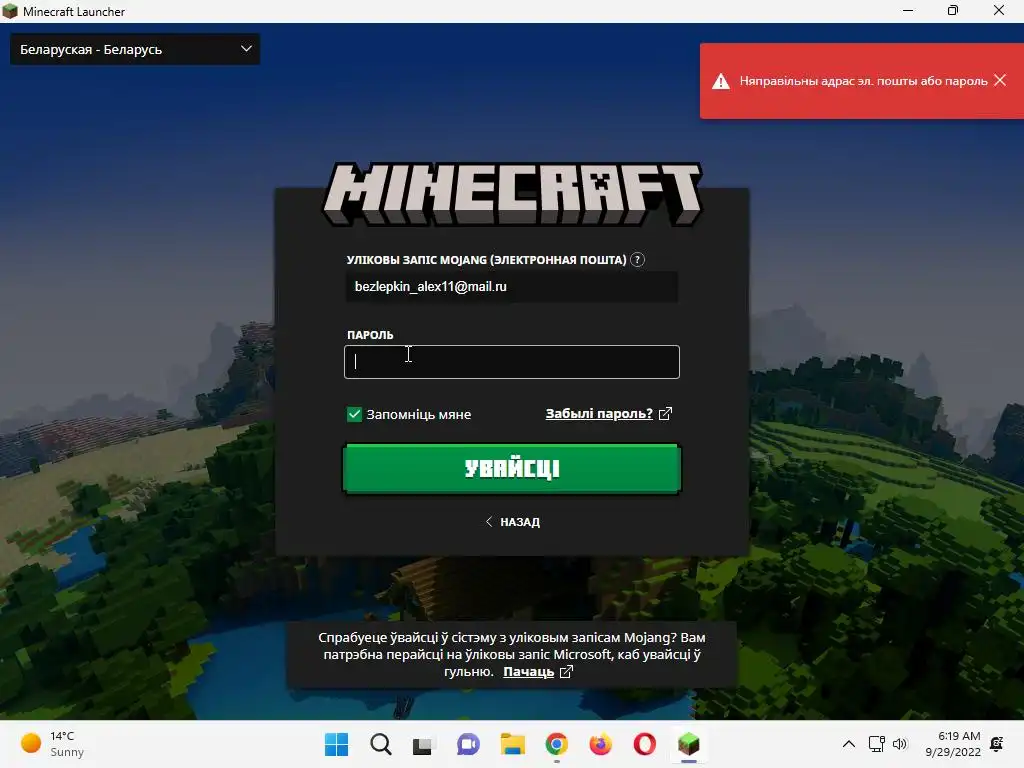Go back with the НАЗАД button
1024x768 pixels.
(x=513, y=522)
